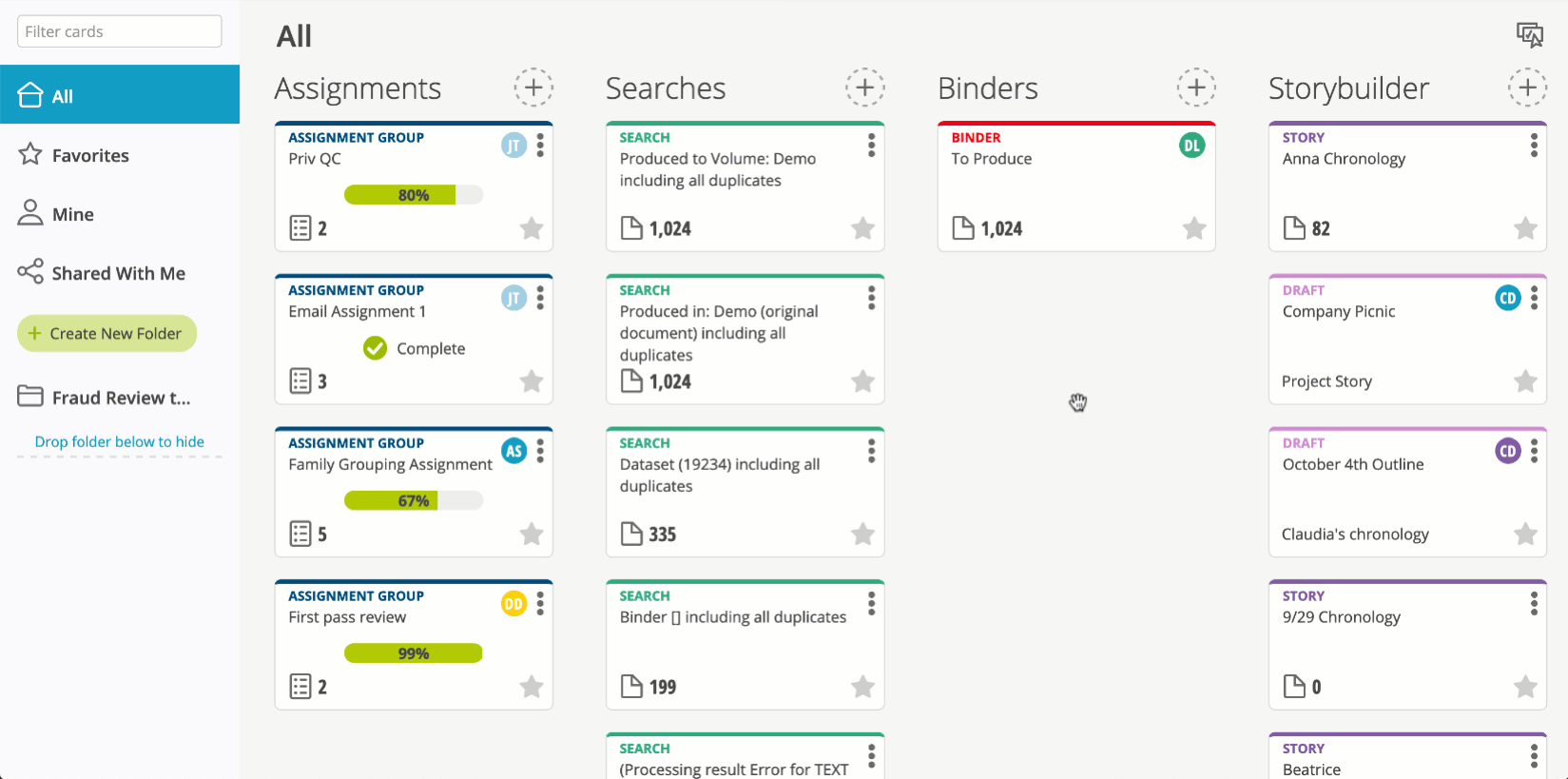Favorite the Email Assignment 1 star
The width and height of the screenshot is (1568, 779).
[x=532, y=381]
